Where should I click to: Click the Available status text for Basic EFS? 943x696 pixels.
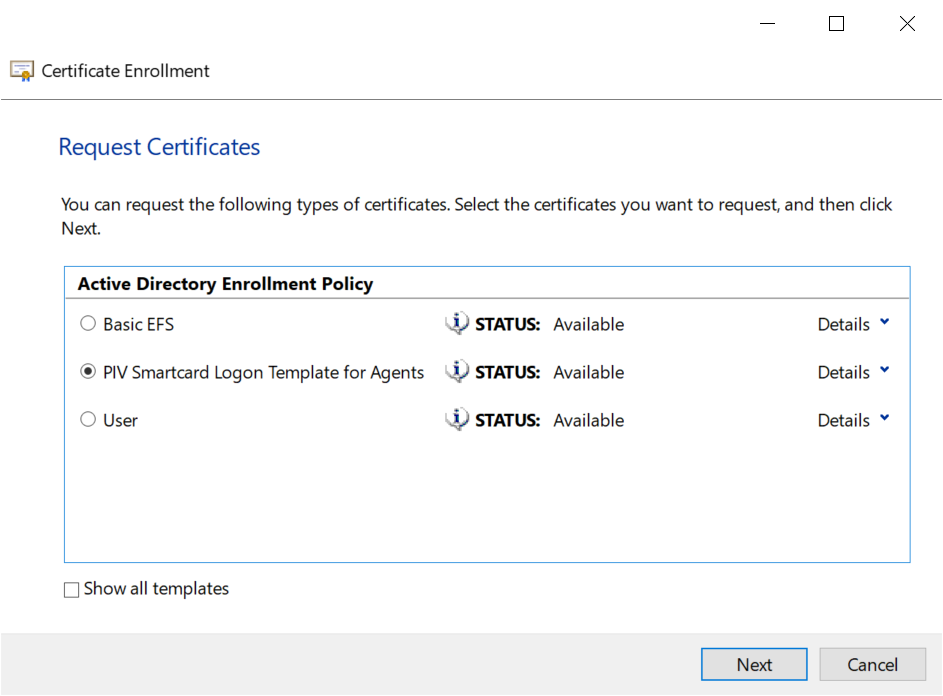(x=588, y=324)
